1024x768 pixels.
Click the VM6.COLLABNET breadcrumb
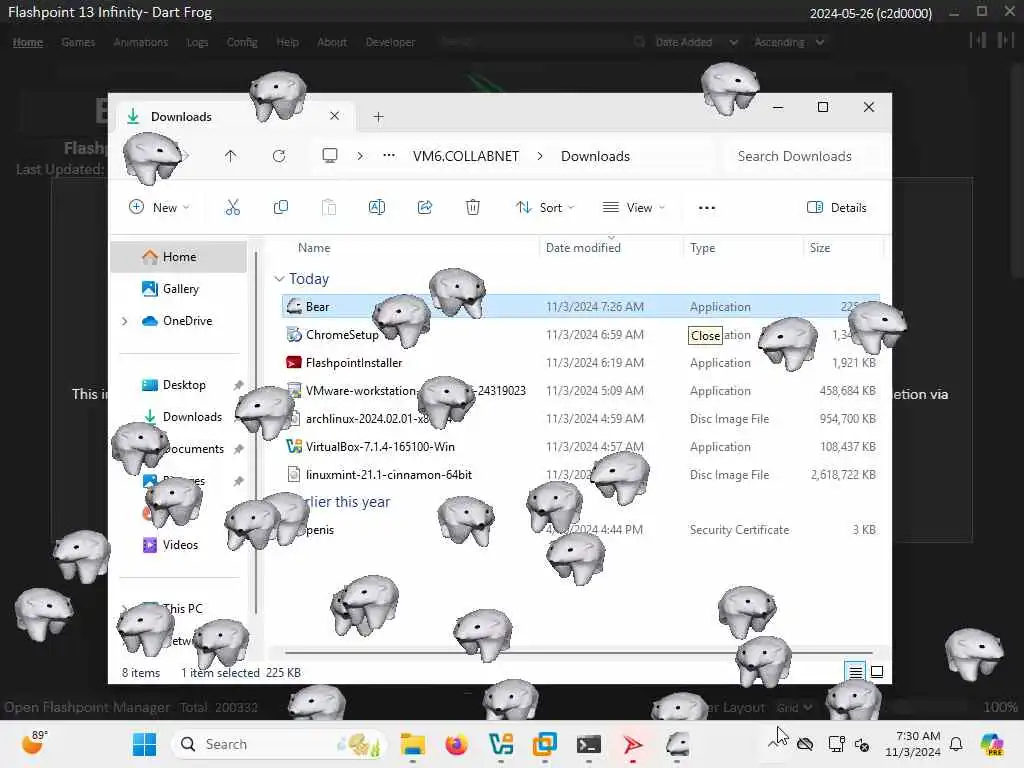click(466, 156)
